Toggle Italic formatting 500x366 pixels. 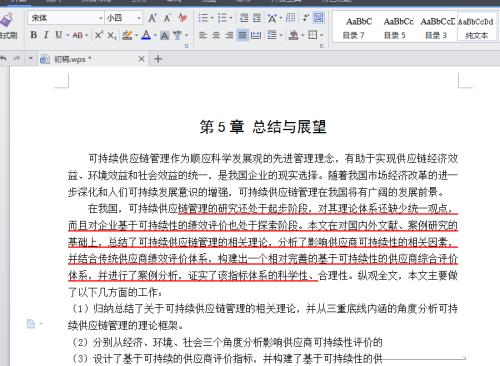[x=46, y=35]
